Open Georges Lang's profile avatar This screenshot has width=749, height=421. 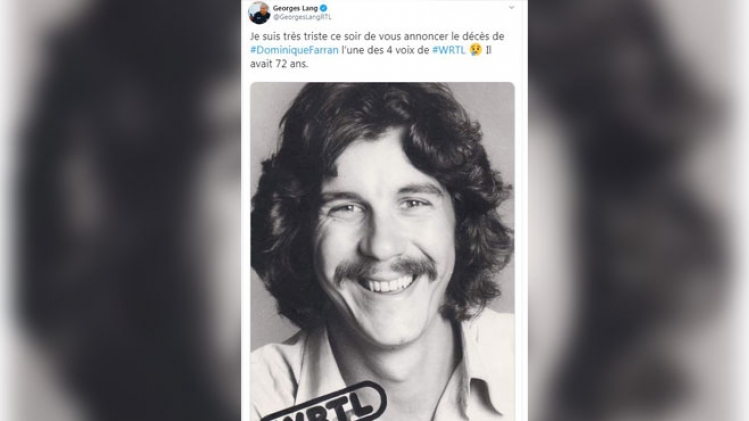coord(259,12)
